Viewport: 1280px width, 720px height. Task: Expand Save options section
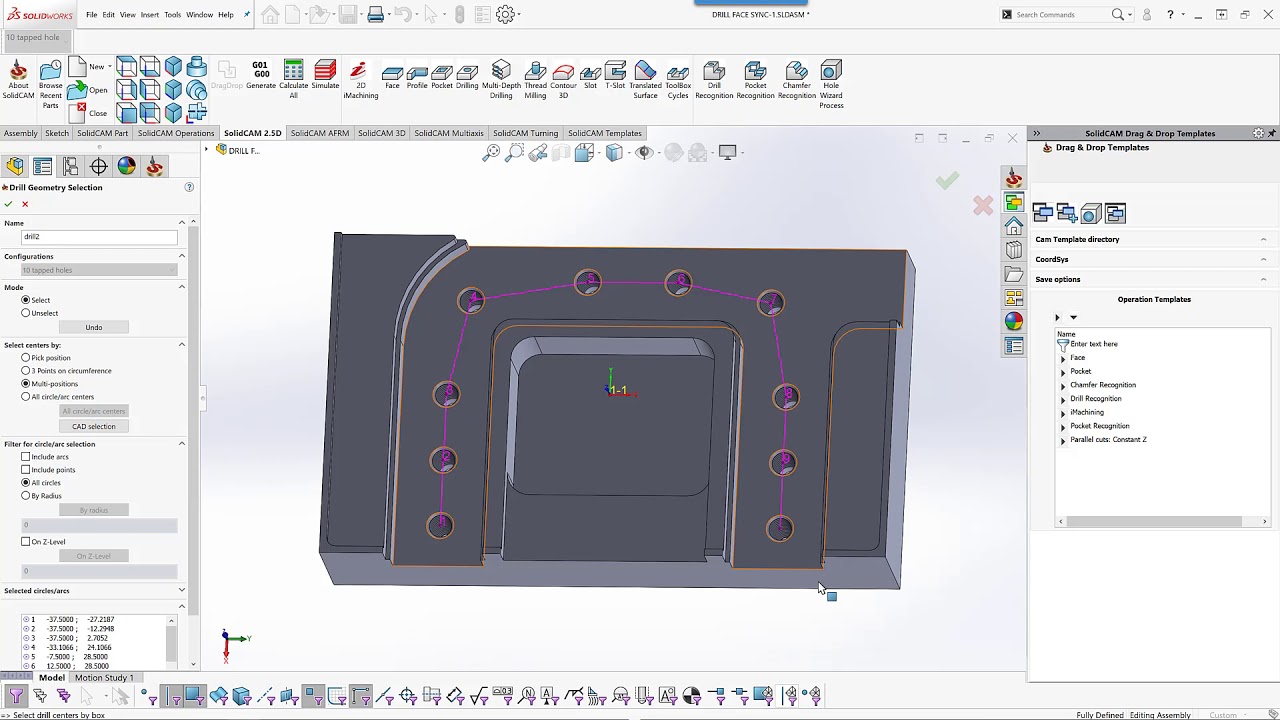click(x=1263, y=279)
